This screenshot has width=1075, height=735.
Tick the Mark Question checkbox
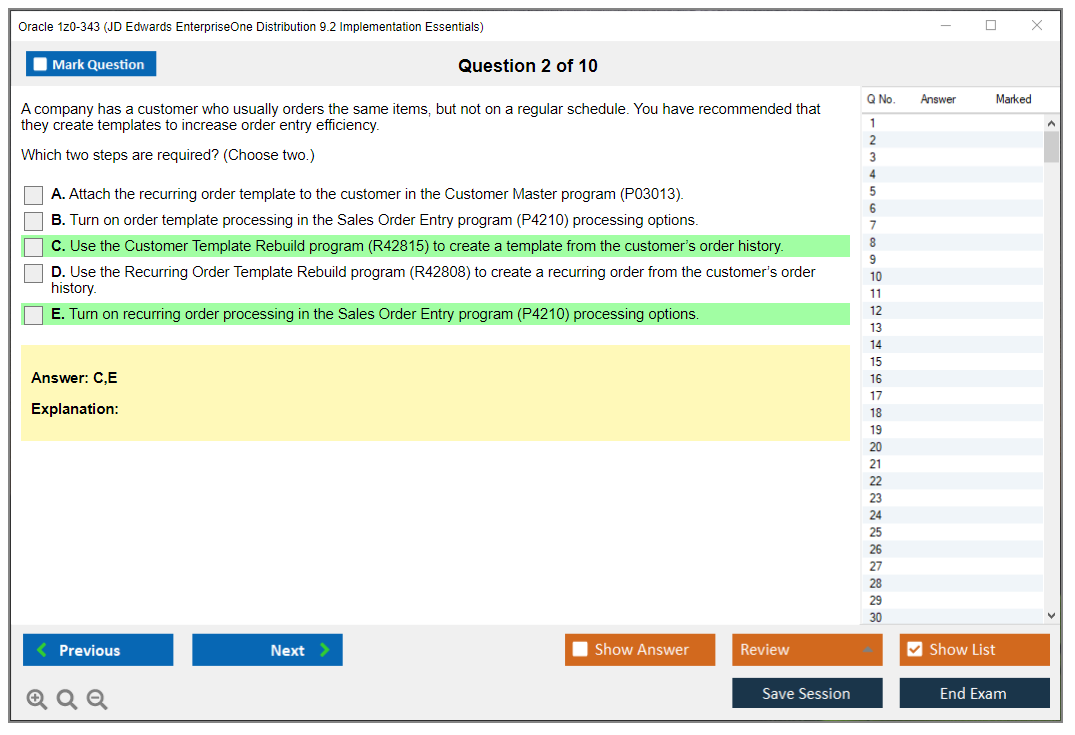pyautogui.click(x=41, y=65)
